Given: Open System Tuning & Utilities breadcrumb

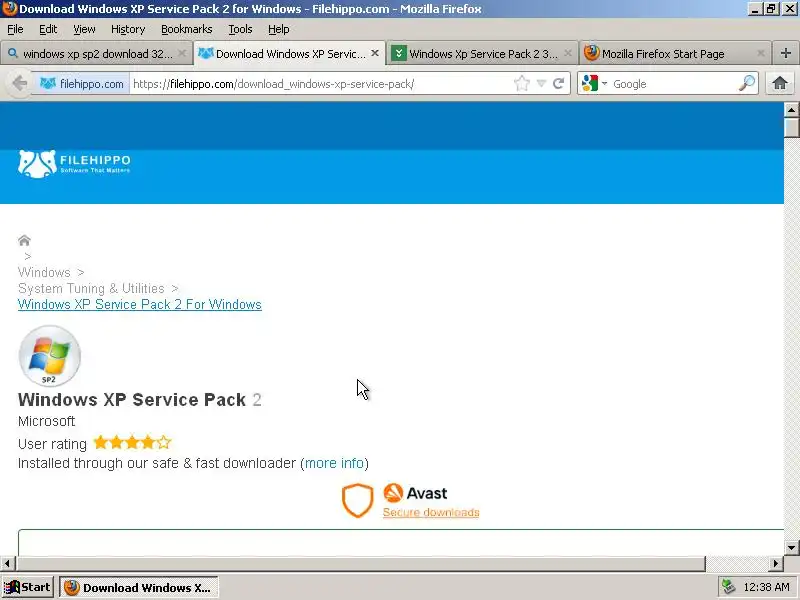Looking at the screenshot, I should (91, 288).
